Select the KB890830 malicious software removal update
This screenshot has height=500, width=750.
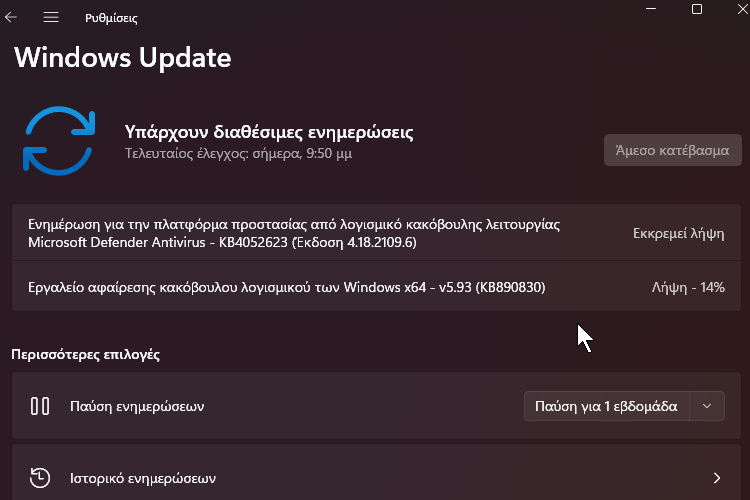[376, 287]
